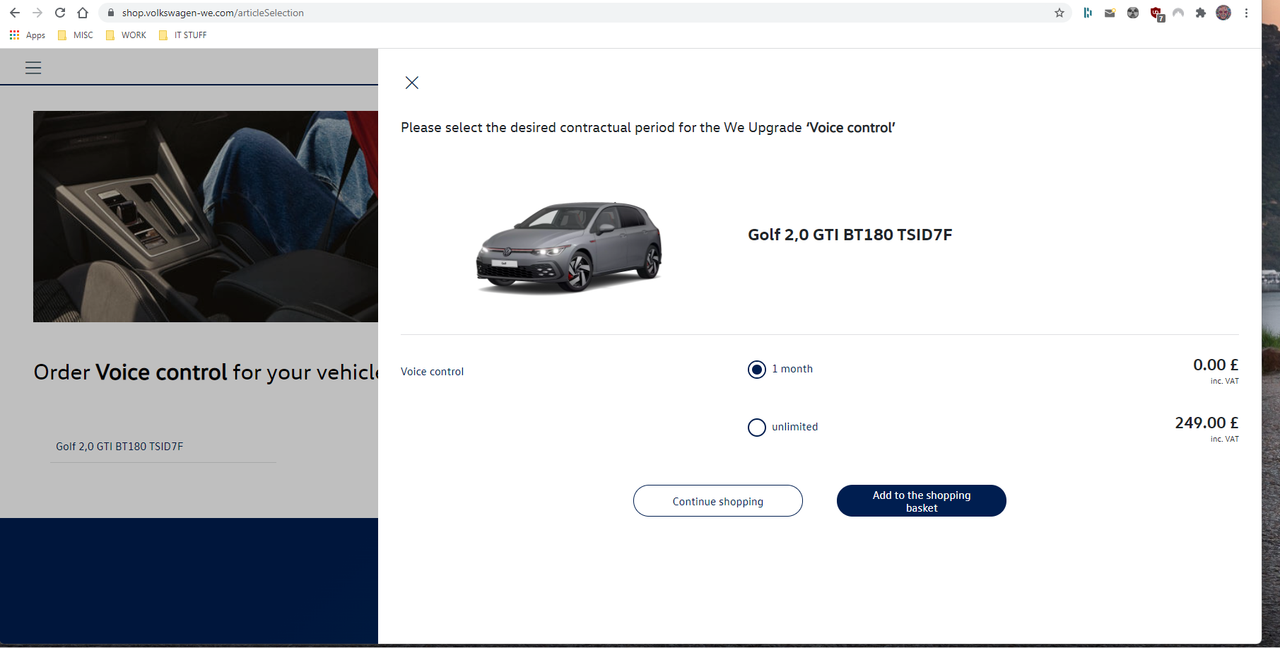
Task: Open Chrome's three-dot menu
Action: pos(1246,13)
